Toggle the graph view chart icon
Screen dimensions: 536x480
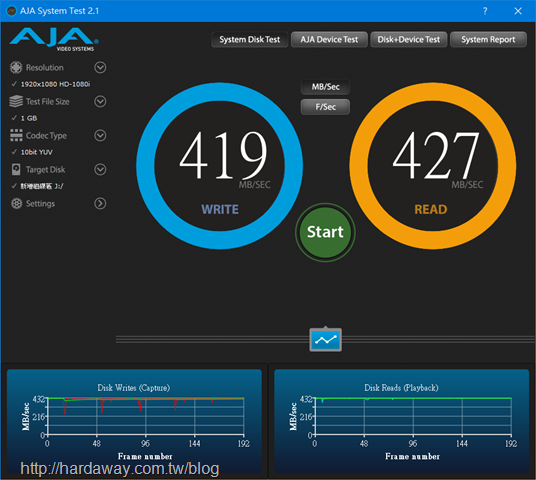[x=325, y=339]
